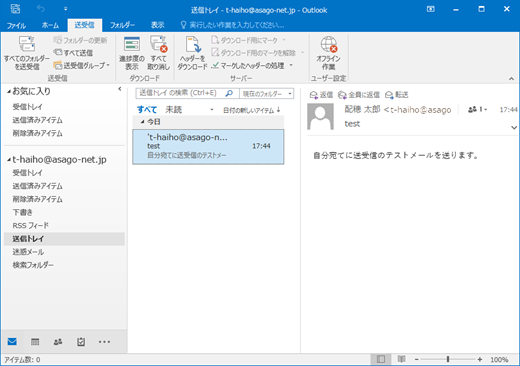This screenshot has height=366, width=520.
Task: Click quick access send/receive icon
Action: point(15,9)
